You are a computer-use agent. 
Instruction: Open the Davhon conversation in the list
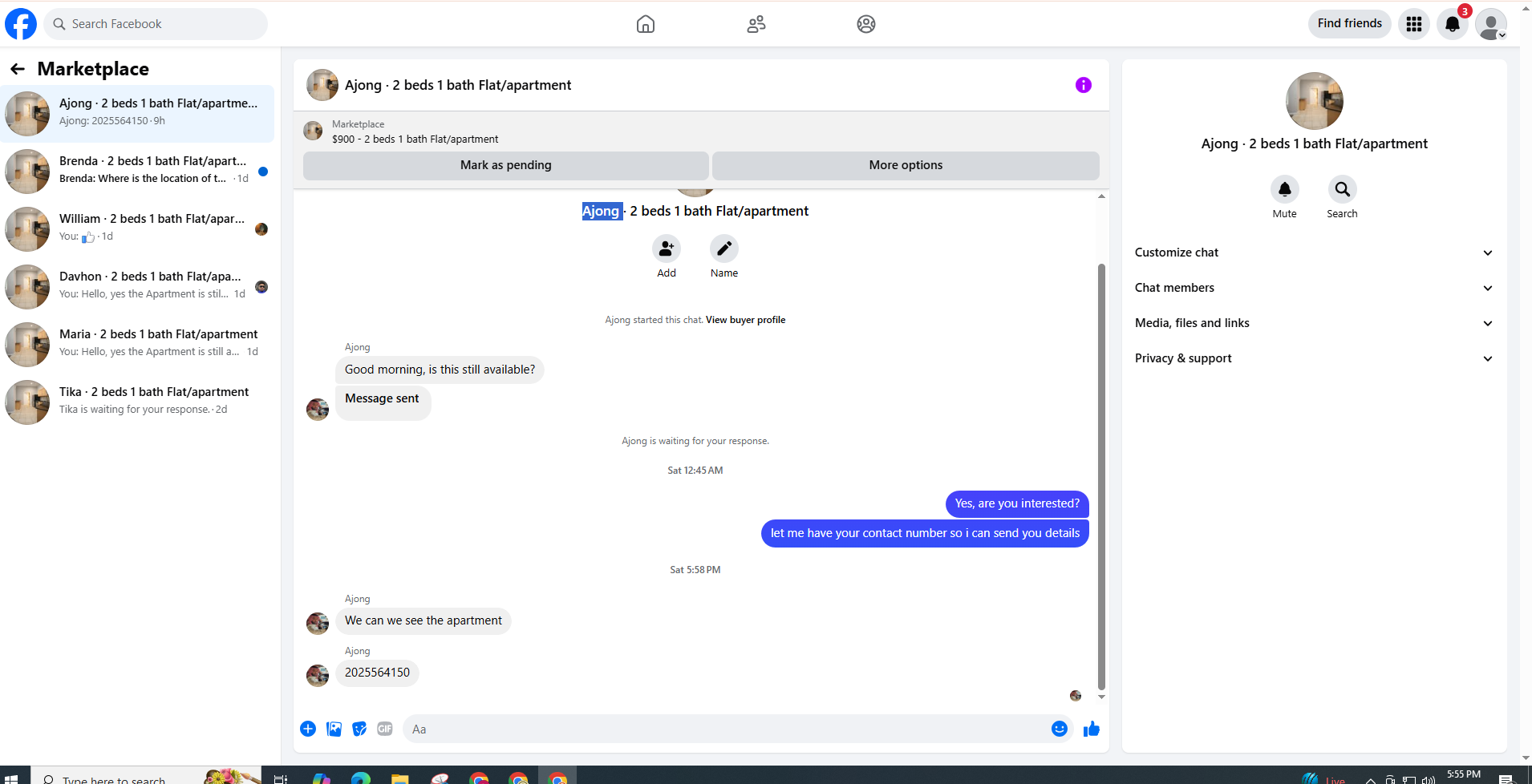pos(137,287)
